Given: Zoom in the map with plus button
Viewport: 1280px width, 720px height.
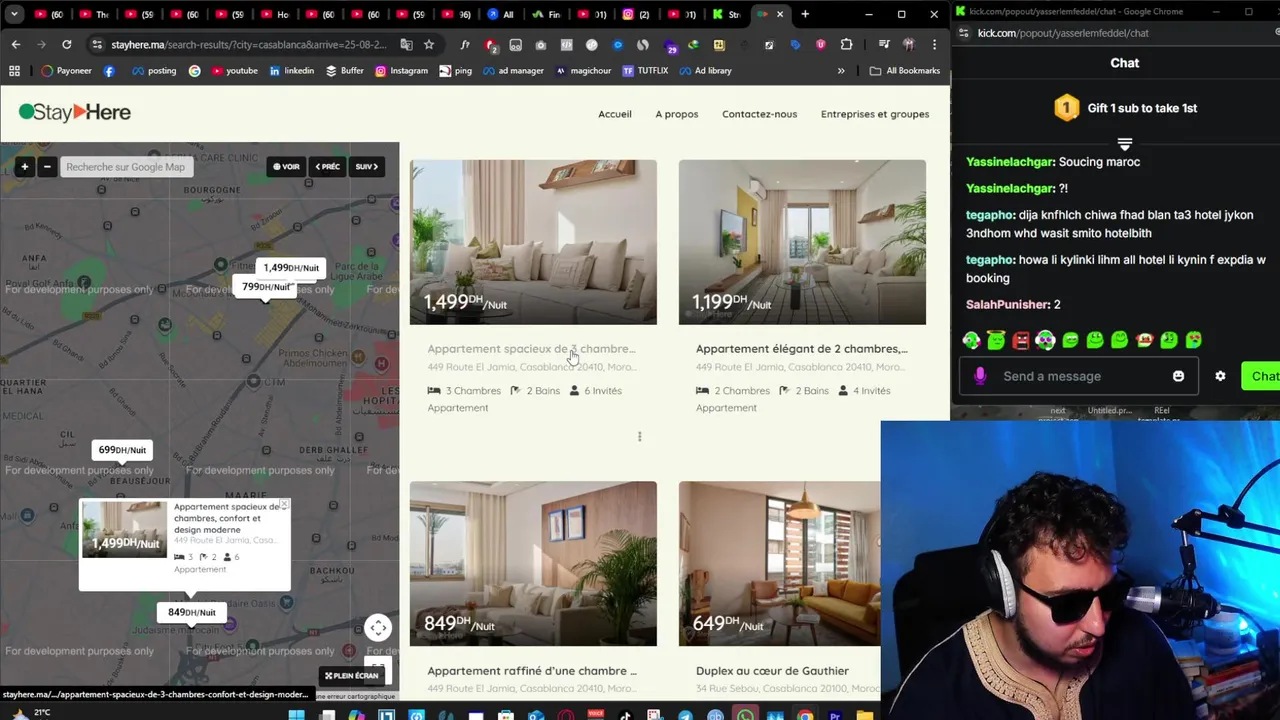Looking at the screenshot, I should click(24, 167).
